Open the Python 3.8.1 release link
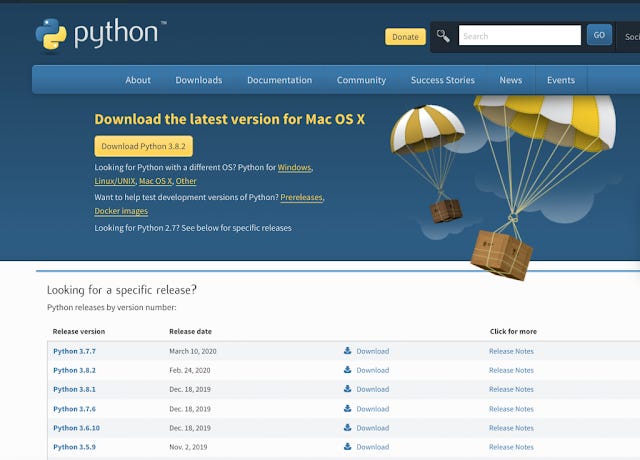Screen dimensions: 640x460 click(x=74, y=389)
